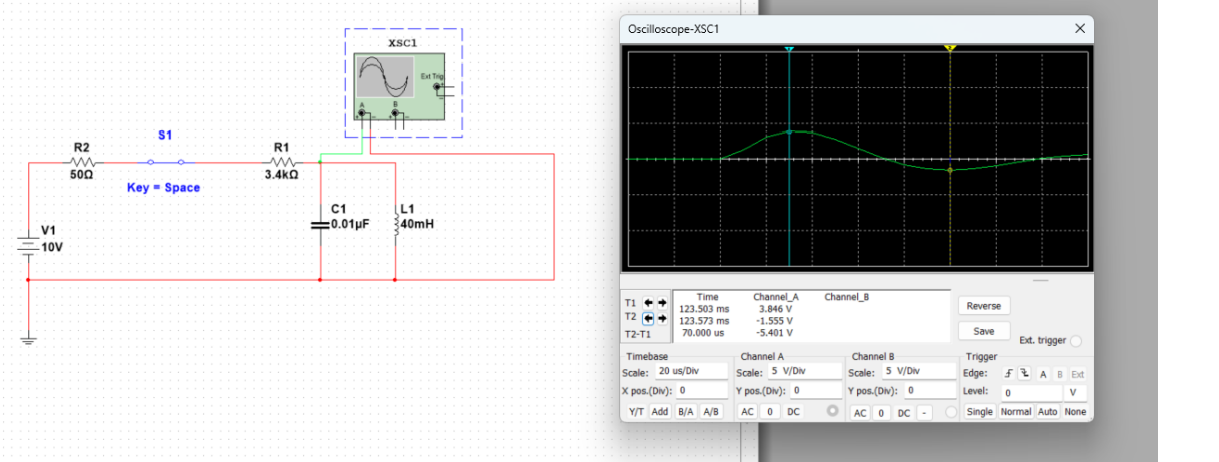Click the Save button
The width and height of the screenshot is (1219, 462).
click(x=984, y=331)
